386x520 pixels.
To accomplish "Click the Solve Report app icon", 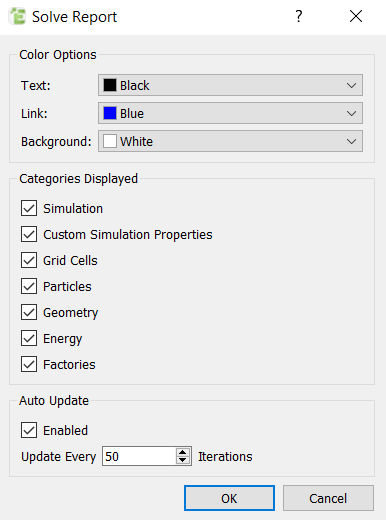I will coord(18,16).
